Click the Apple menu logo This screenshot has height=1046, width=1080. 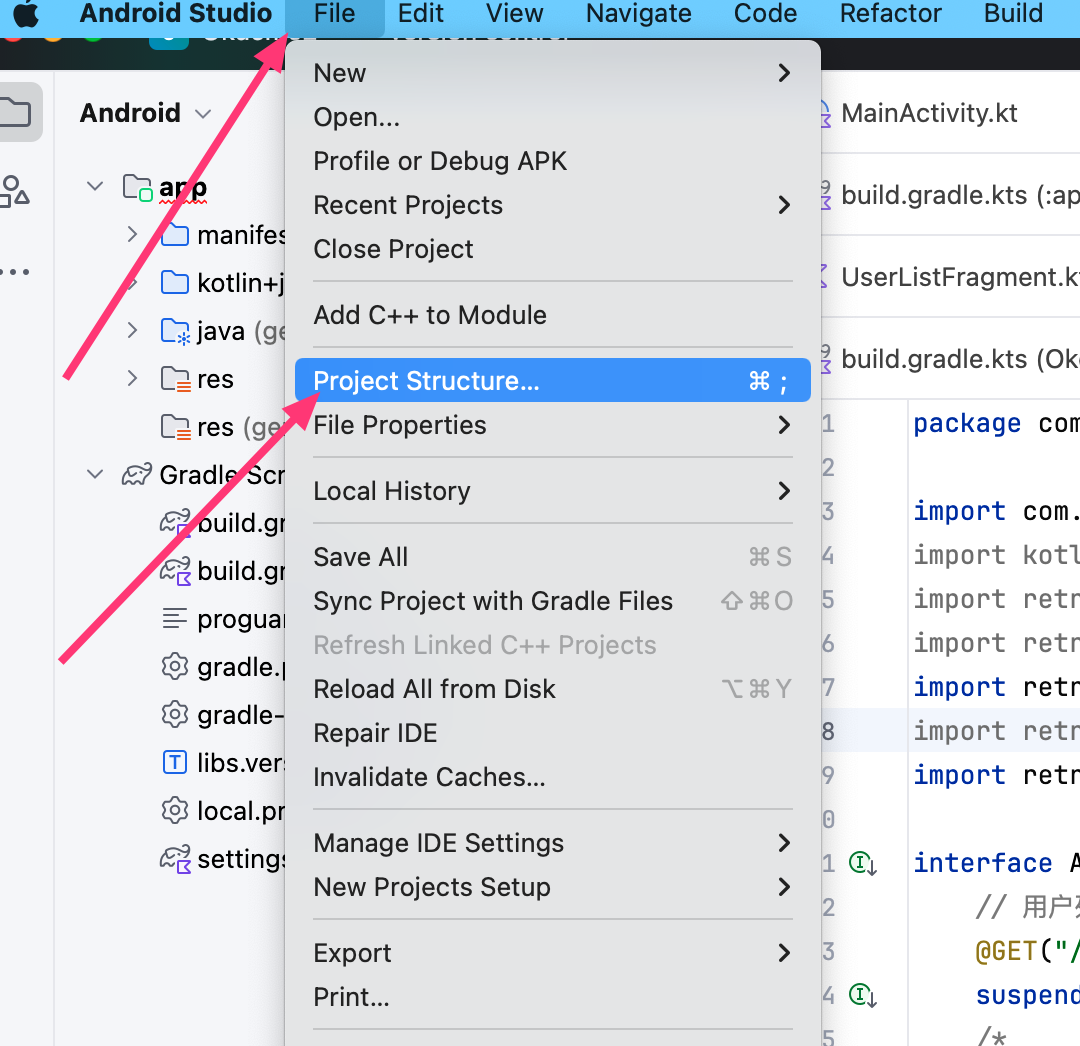click(26, 14)
